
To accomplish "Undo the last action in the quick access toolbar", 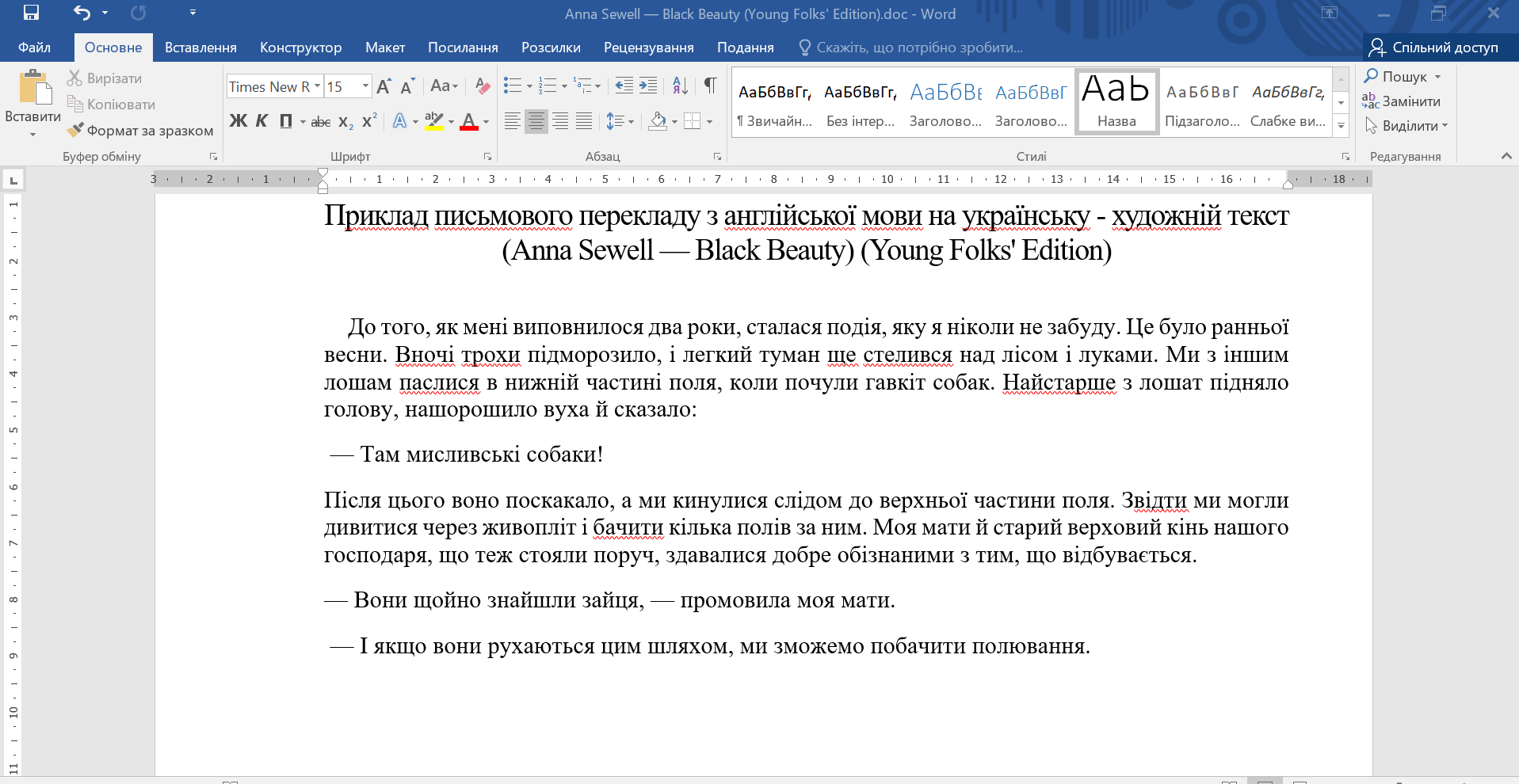I will pyautogui.click(x=82, y=13).
